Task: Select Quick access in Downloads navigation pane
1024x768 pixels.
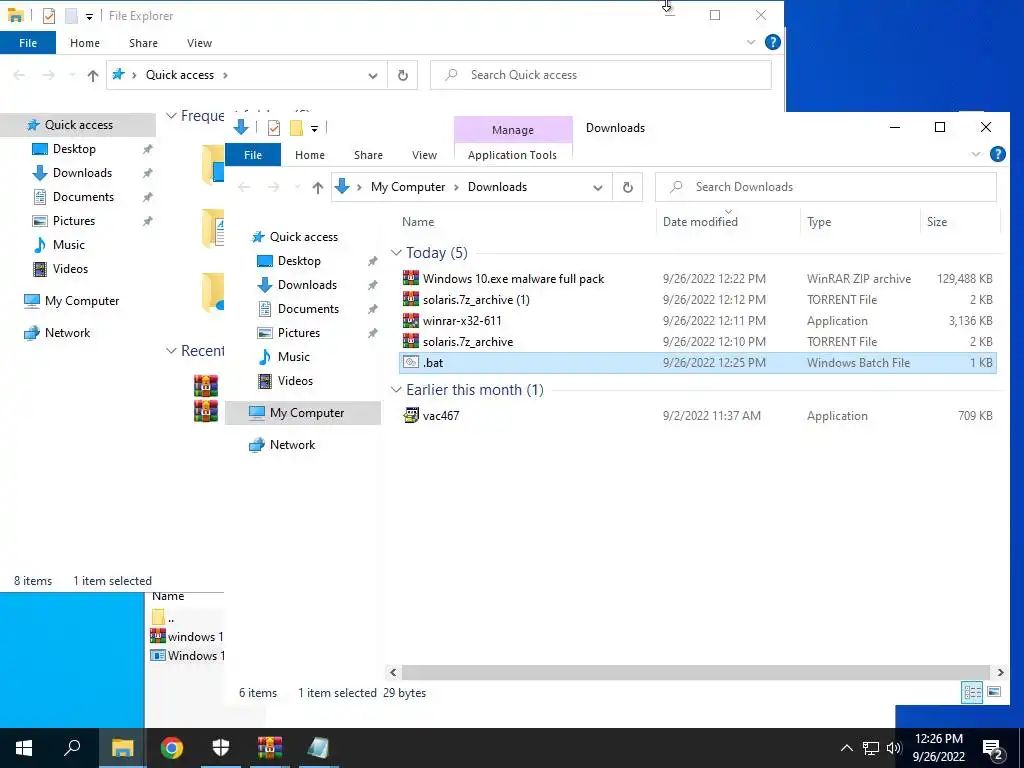Action: tap(303, 236)
